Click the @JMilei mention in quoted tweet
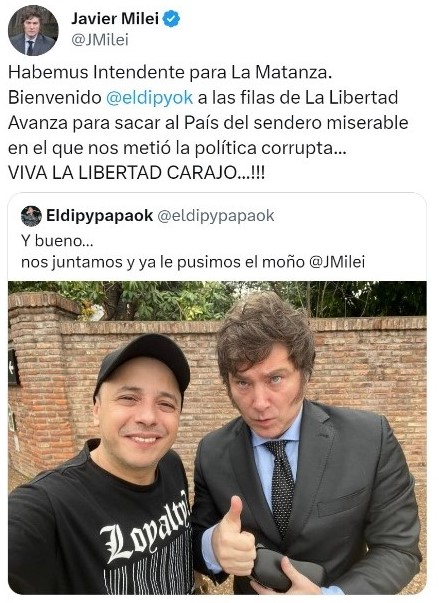 tap(337, 262)
